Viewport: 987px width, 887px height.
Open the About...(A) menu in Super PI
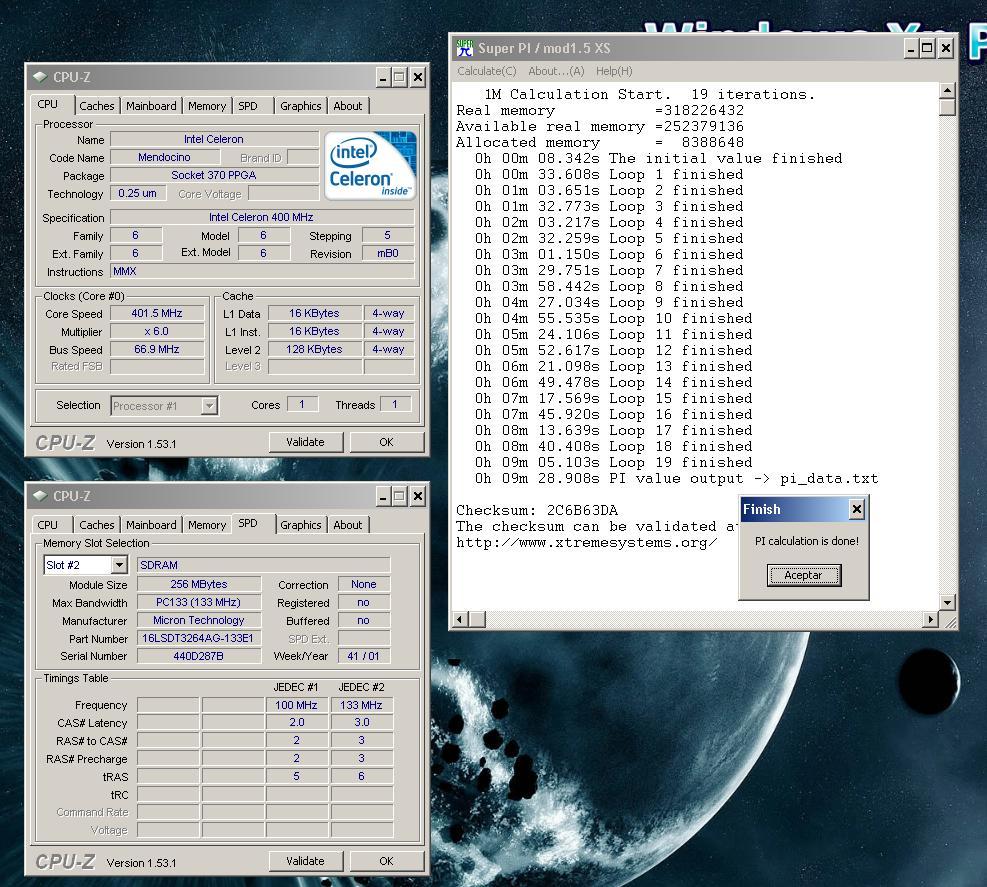pos(556,71)
